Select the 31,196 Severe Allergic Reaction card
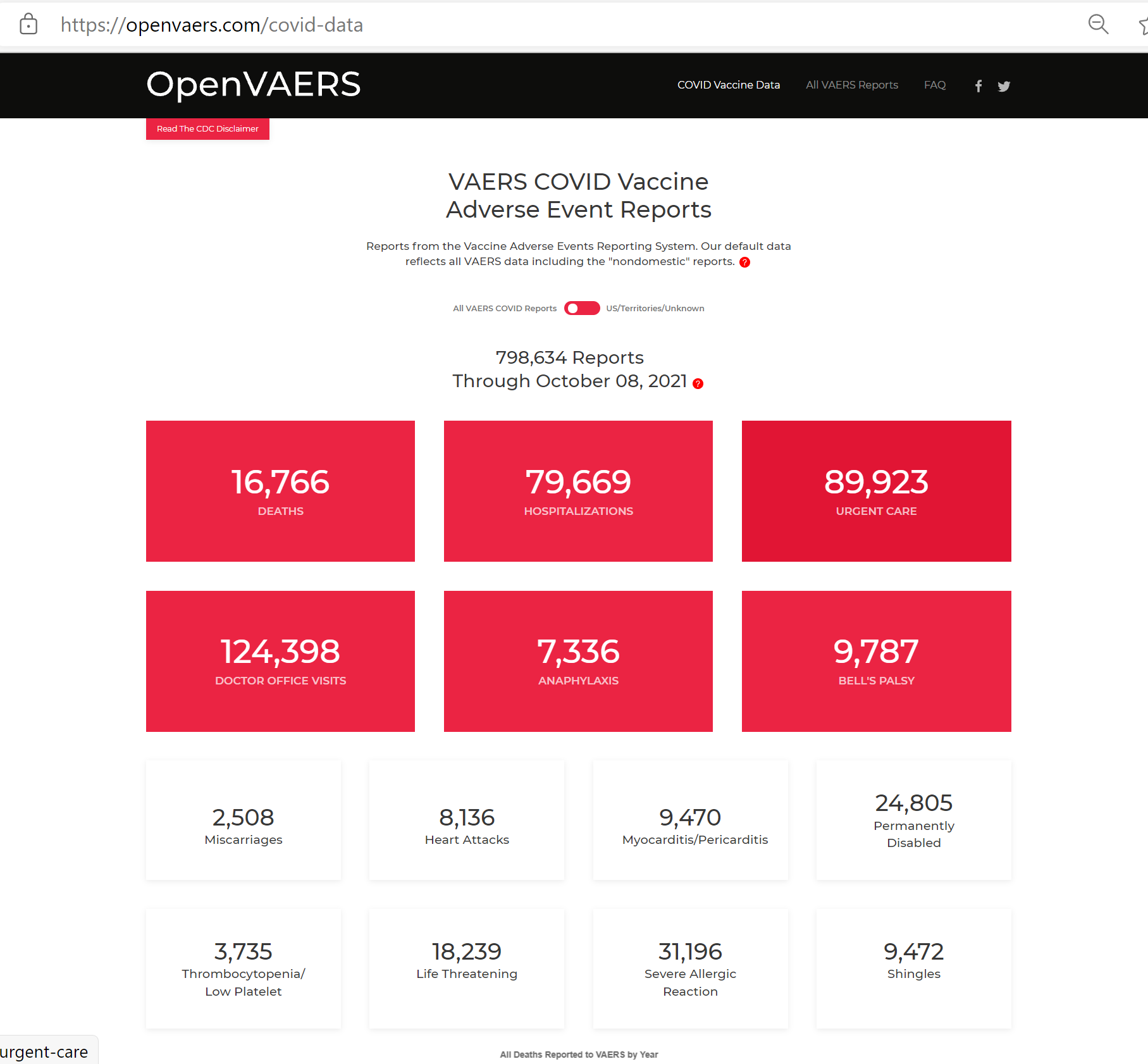Image resolution: width=1148 pixels, height=1064 pixels. click(x=691, y=968)
